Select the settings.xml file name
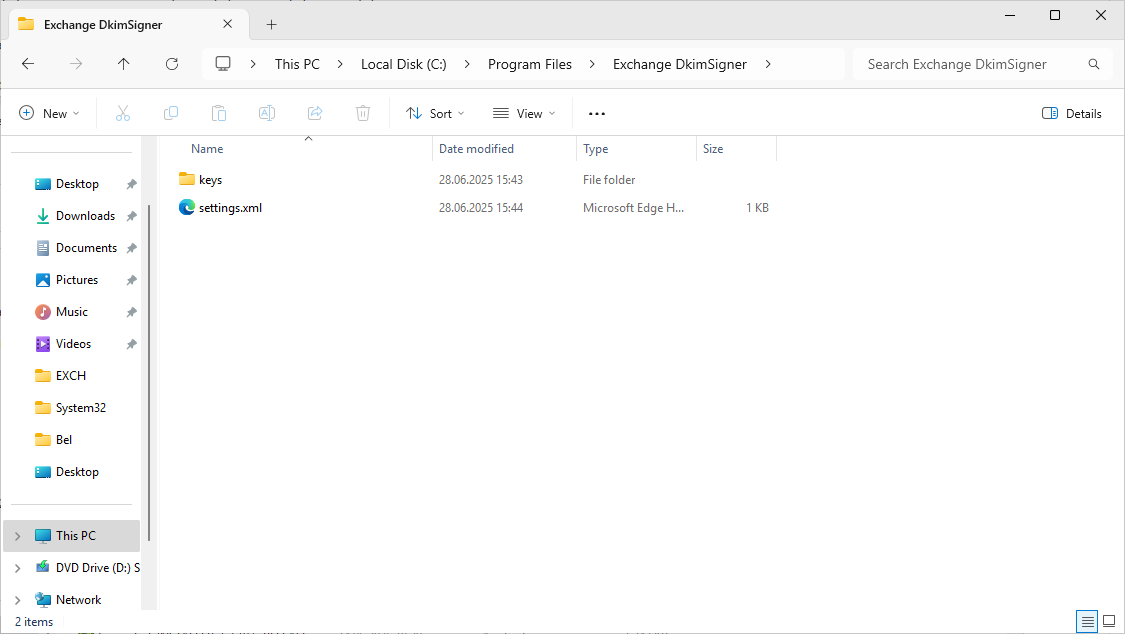Viewport: 1125px width, 634px height. (x=230, y=208)
